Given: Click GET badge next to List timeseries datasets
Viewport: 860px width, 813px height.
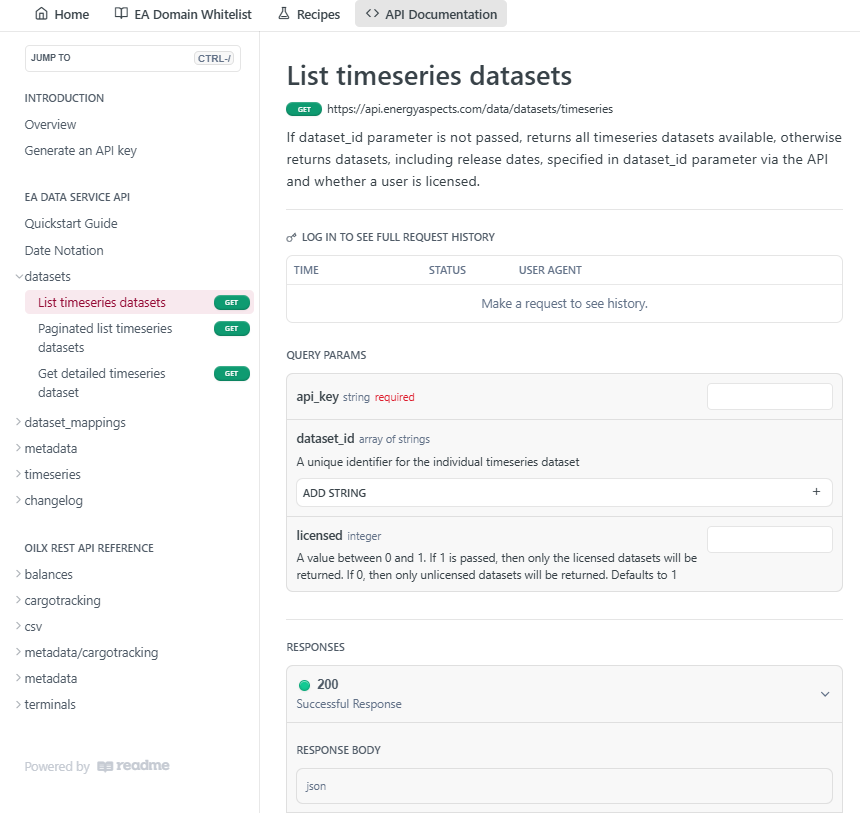Looking at the screenshot, I should [x=231, y=302].
